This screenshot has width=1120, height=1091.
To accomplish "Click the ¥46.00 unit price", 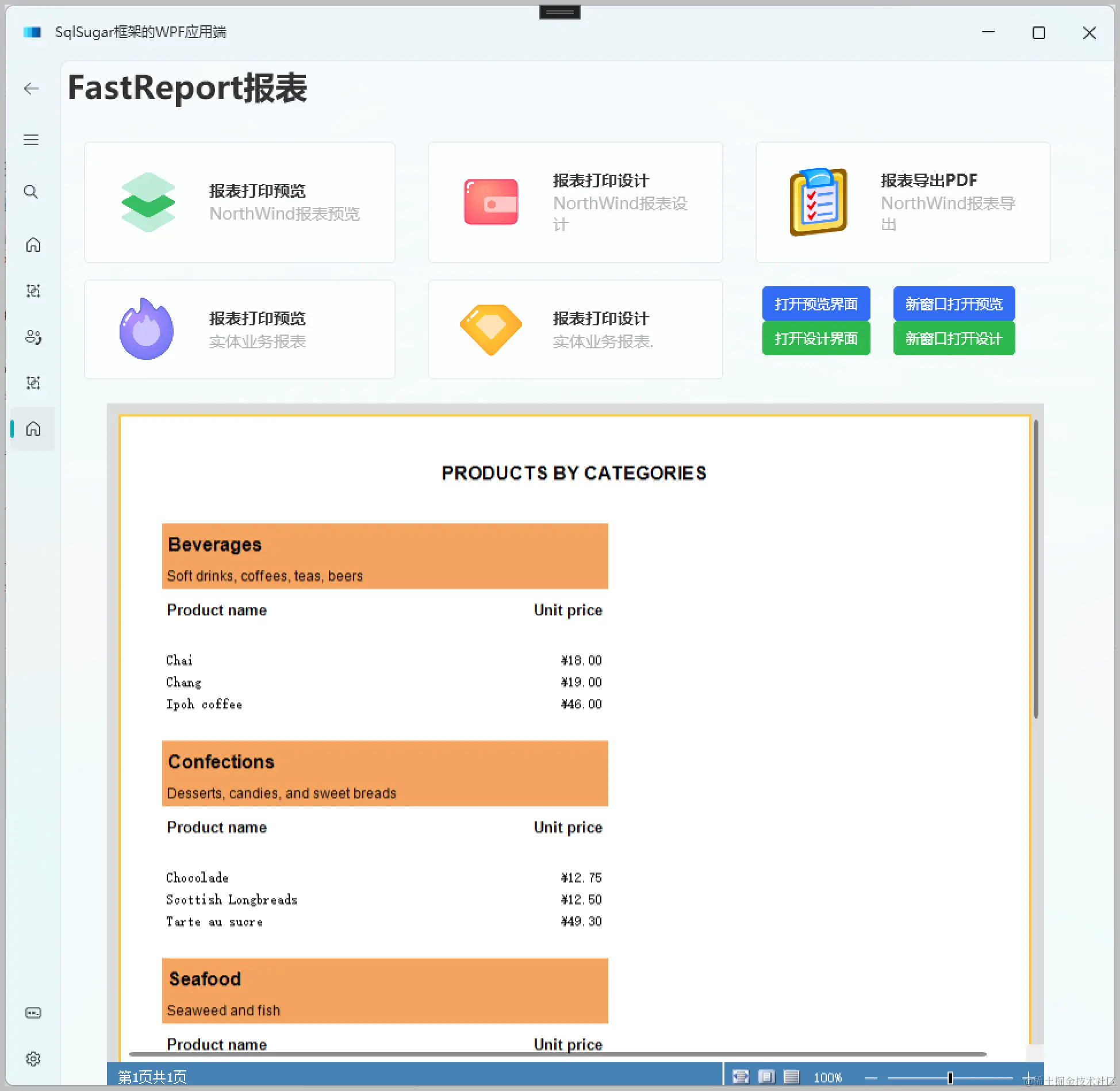I will tap(581, 704).
